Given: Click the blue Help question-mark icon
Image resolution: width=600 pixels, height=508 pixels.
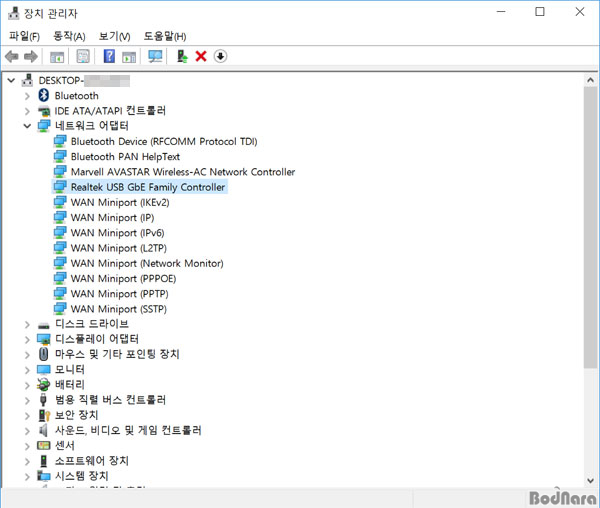Looking at the screenshot, I should pos(109,56).
